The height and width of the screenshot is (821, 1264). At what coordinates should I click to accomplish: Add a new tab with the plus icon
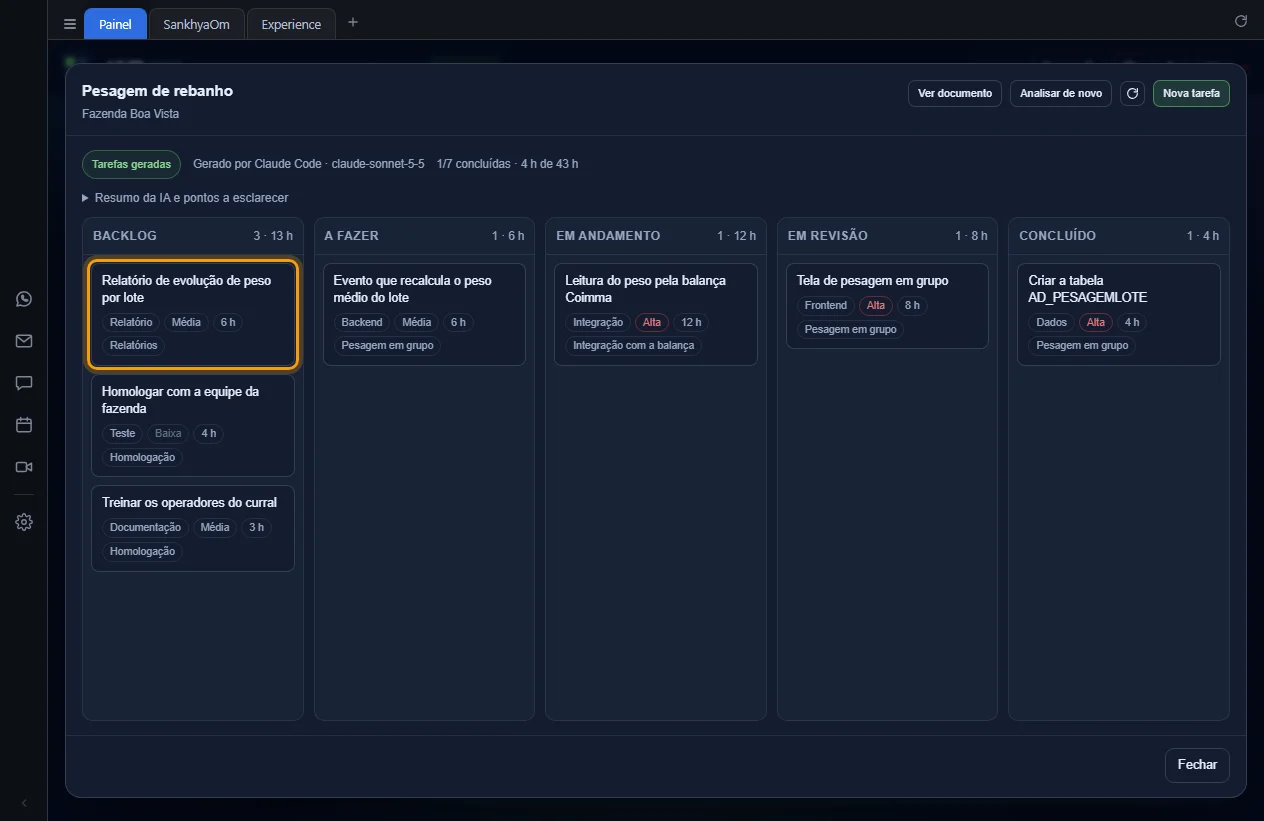352,22
